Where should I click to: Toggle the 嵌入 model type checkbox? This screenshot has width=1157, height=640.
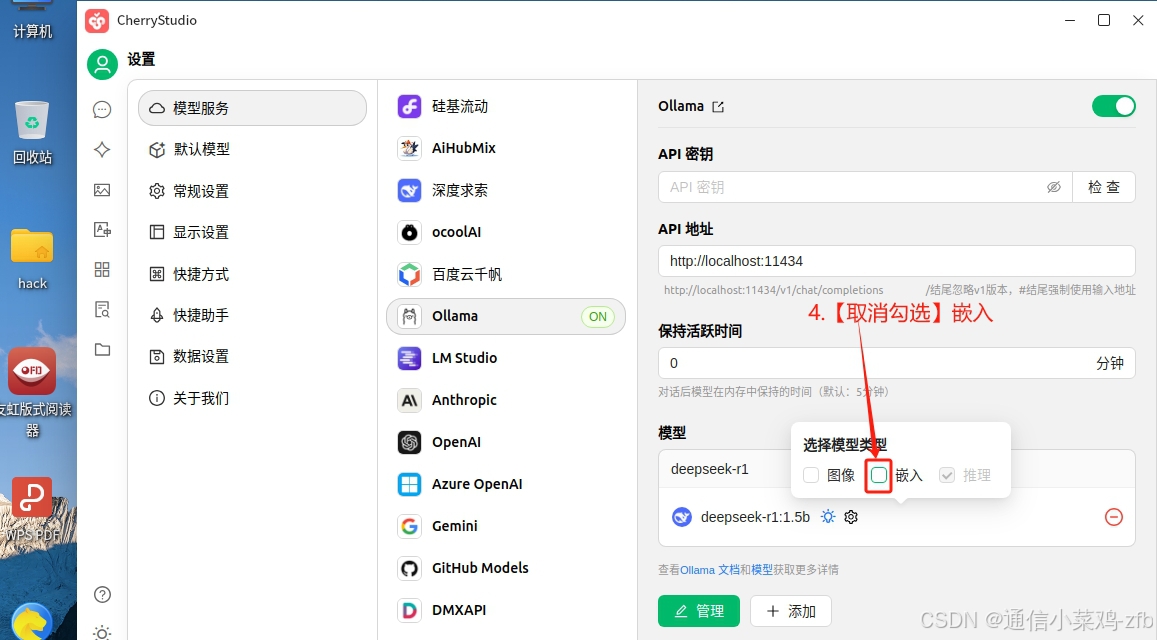pos(879,475)
